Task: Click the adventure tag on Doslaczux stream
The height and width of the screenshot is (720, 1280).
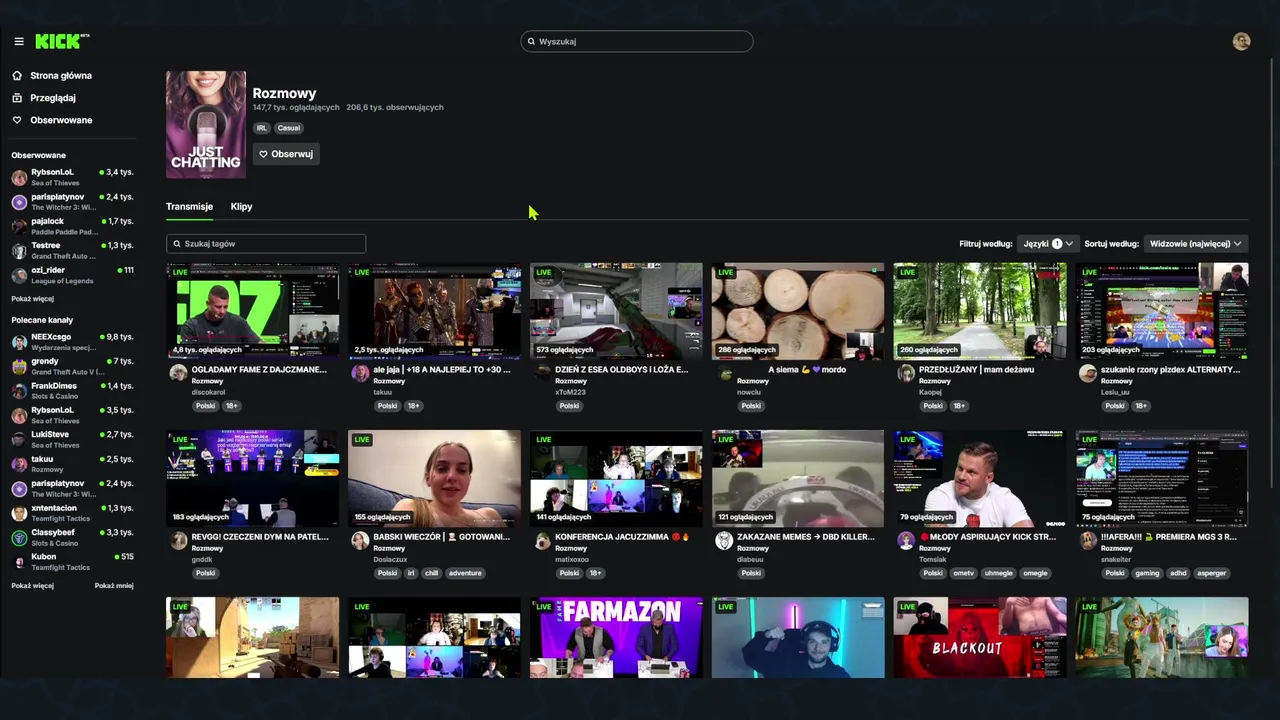Action: pyautogui.click(x=466, y=573)
